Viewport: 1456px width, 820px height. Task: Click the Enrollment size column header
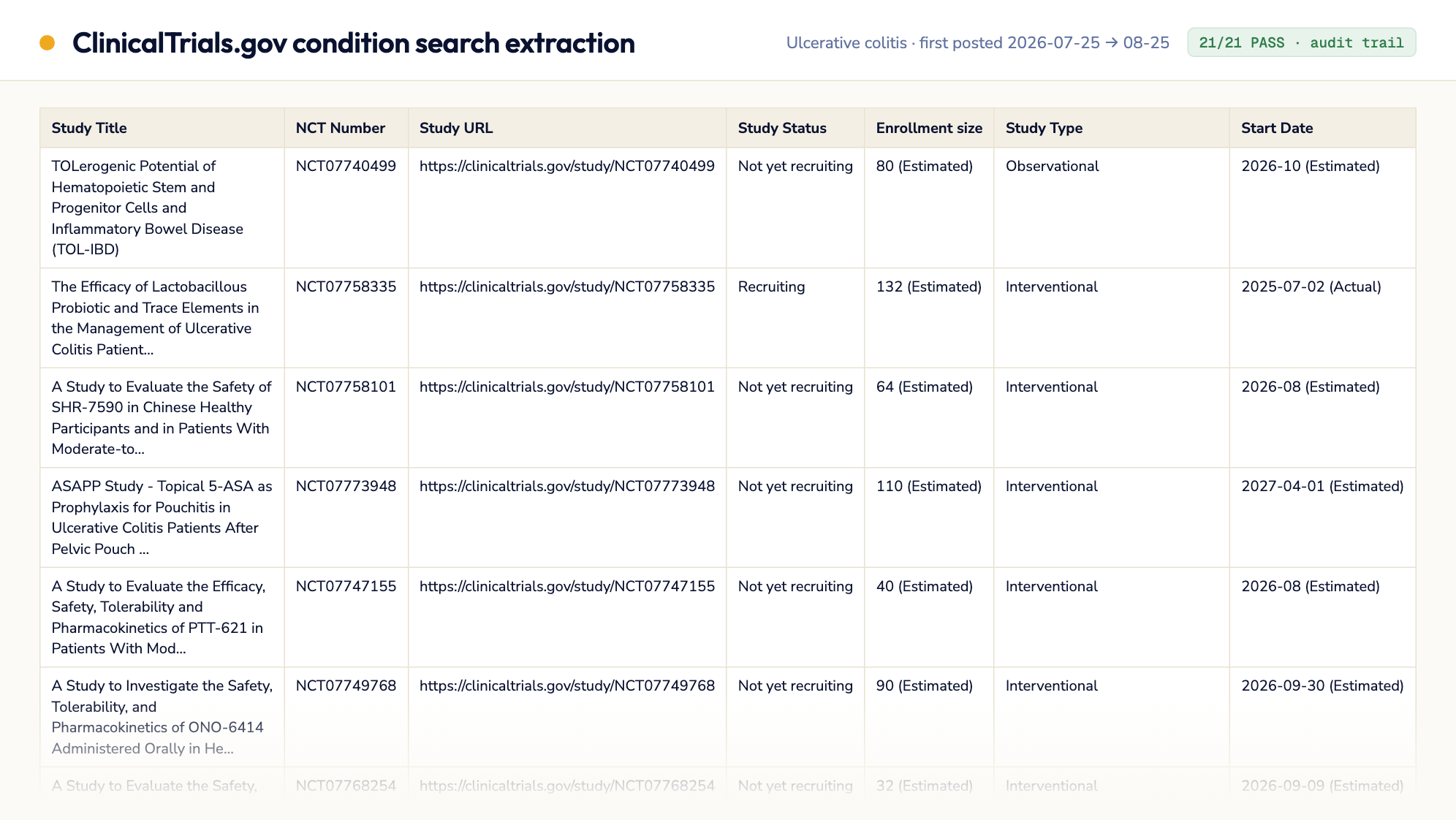click(929, 128)
